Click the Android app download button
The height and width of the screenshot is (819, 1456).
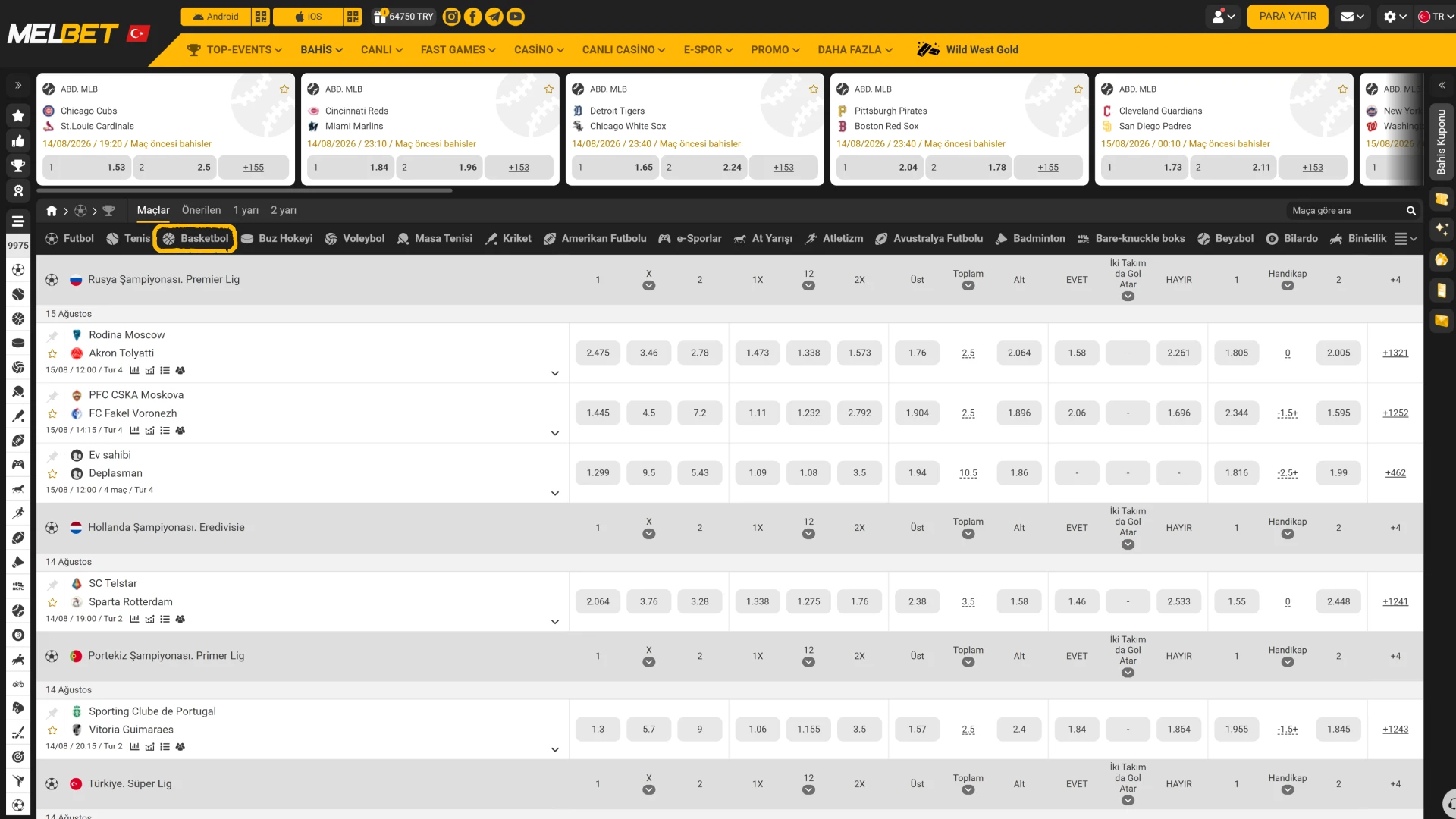coord(216,17)
